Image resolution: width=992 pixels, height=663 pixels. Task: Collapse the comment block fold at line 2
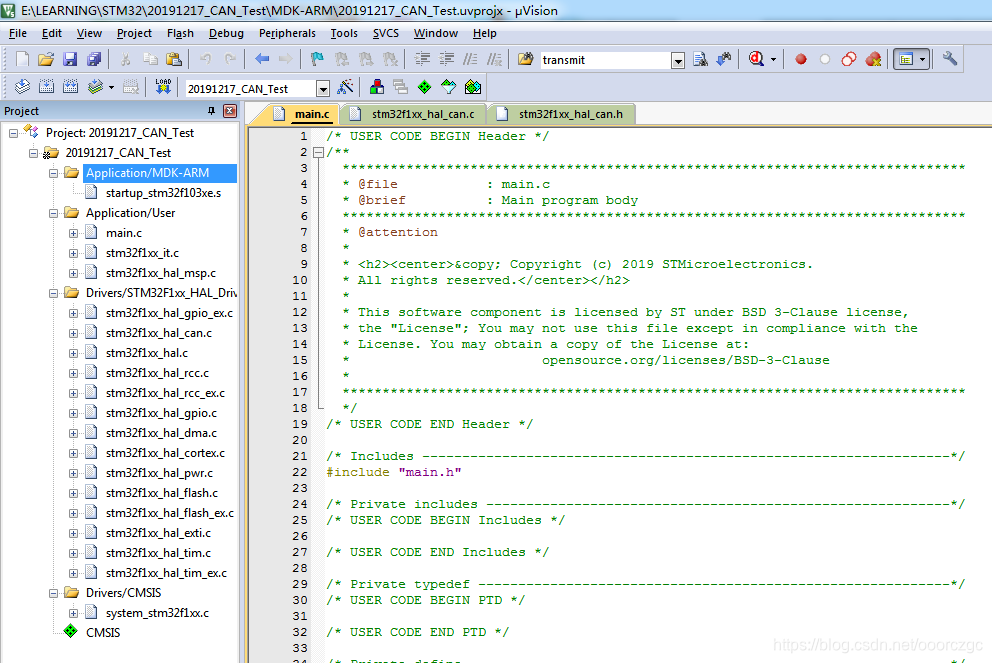click(319, 152)
